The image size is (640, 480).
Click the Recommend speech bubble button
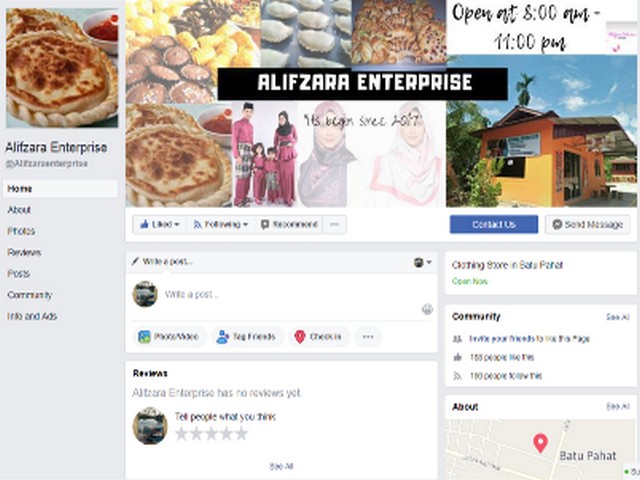(289, 224)
